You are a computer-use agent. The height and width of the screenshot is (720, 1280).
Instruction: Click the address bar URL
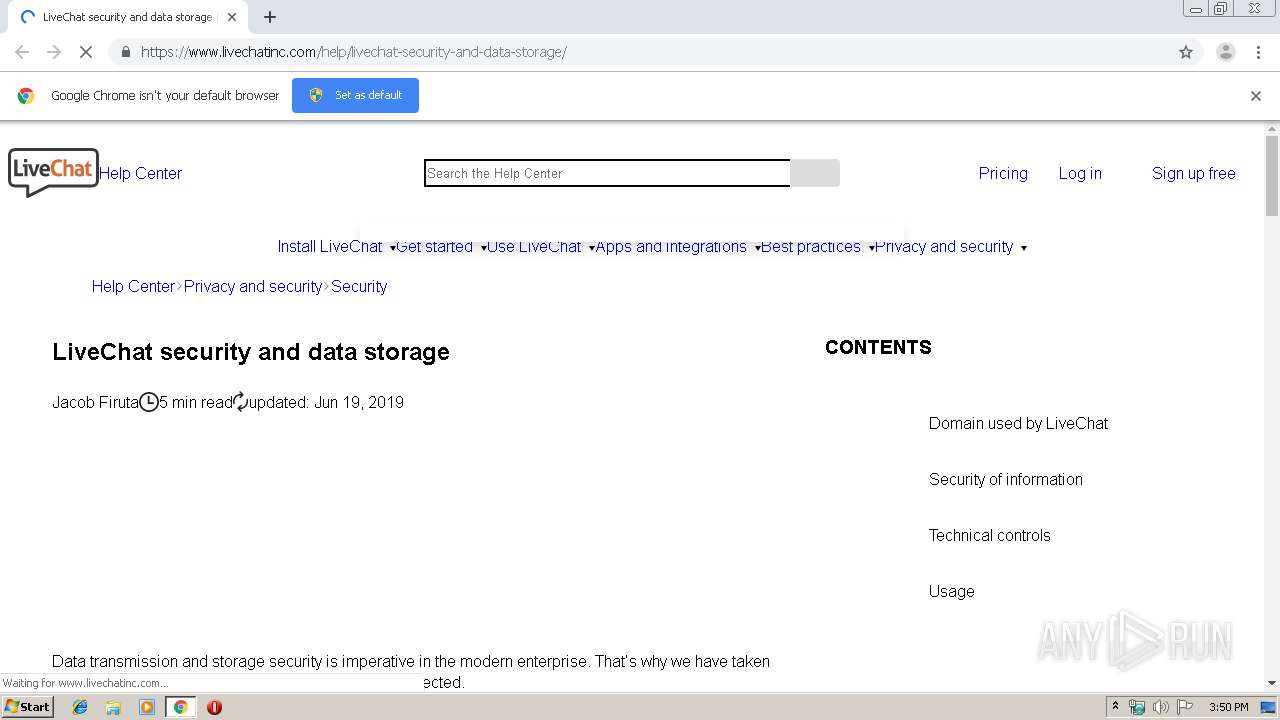click(353, 52)
